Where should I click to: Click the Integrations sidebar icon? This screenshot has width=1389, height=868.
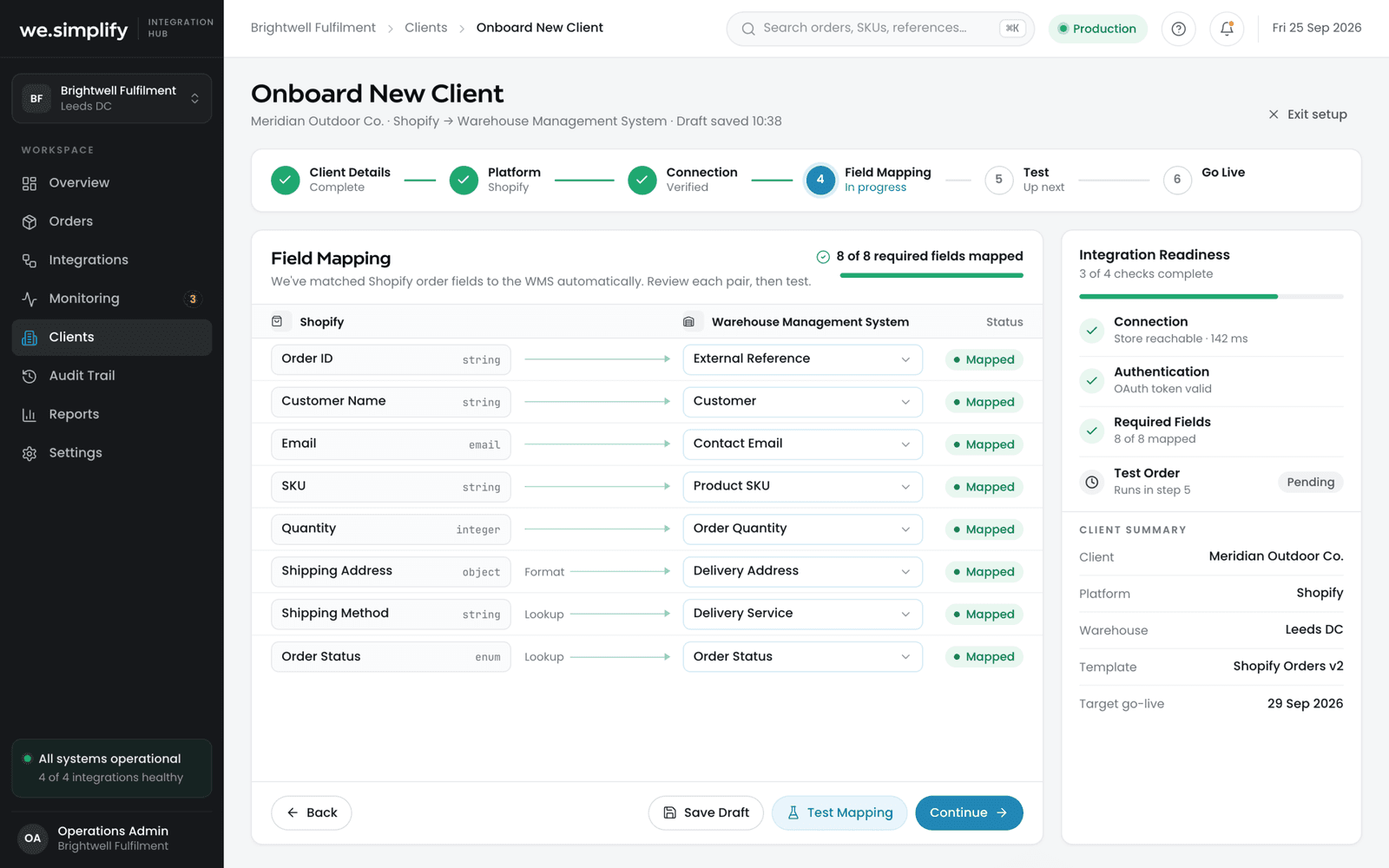click(30, 260)
